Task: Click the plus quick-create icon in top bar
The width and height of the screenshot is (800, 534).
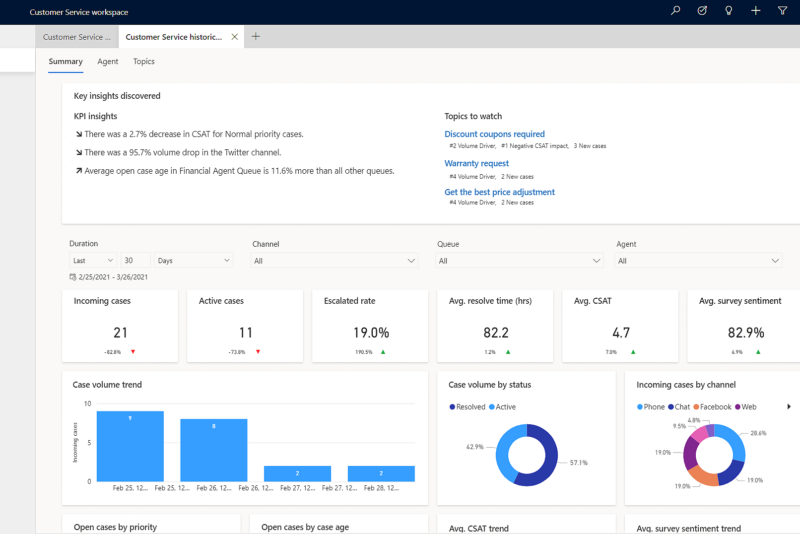Action: 756,10
